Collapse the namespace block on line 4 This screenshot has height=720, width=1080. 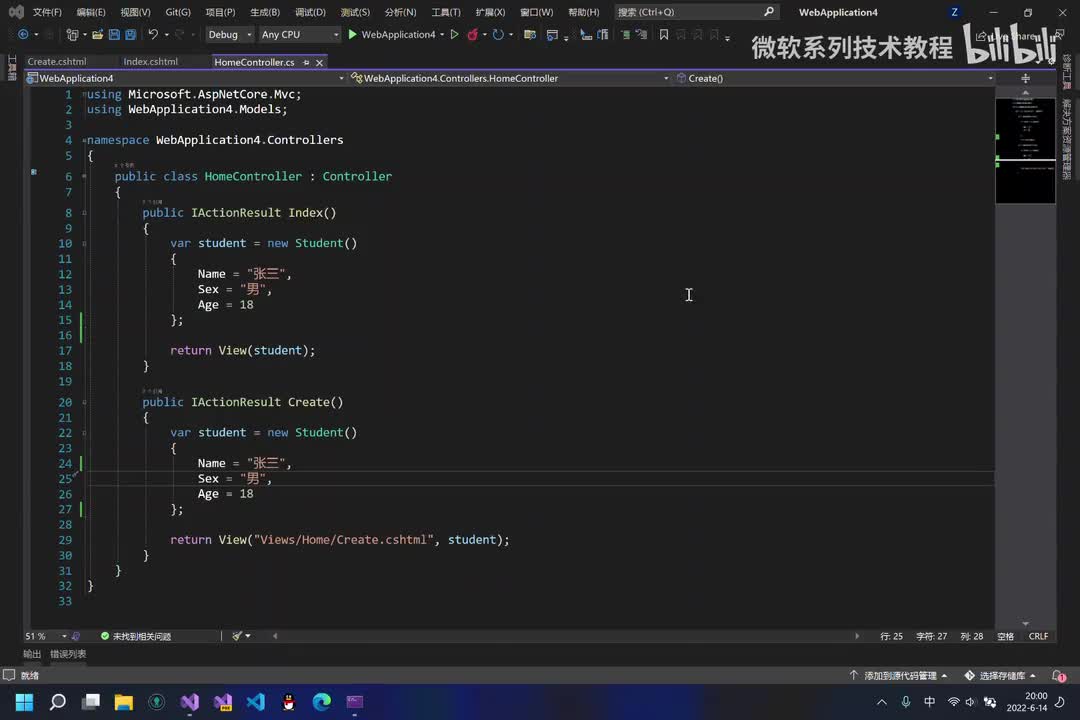click(x=84, y=140)
